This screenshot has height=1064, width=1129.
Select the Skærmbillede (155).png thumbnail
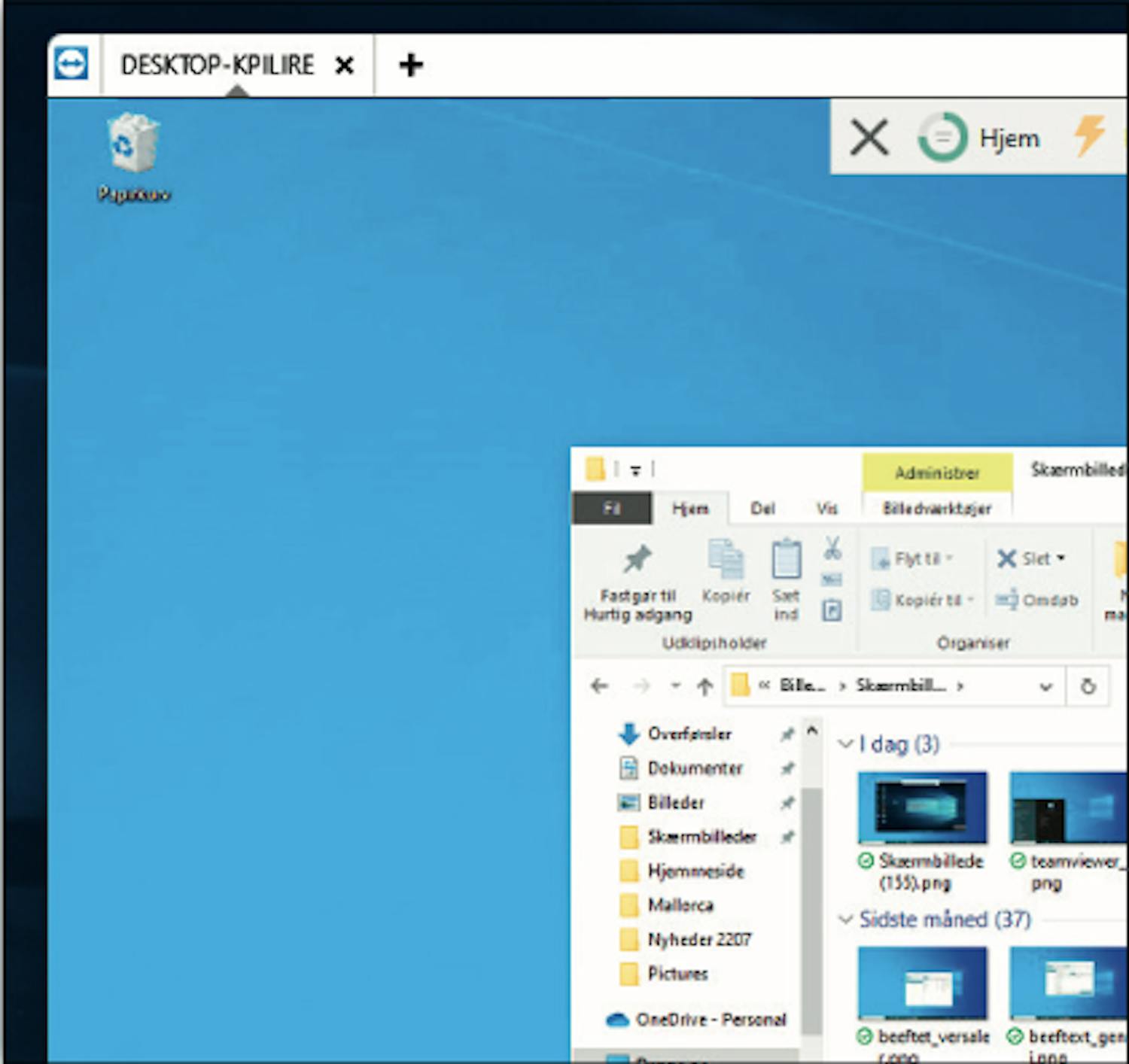pyautogui.click(x=922, y=808)
